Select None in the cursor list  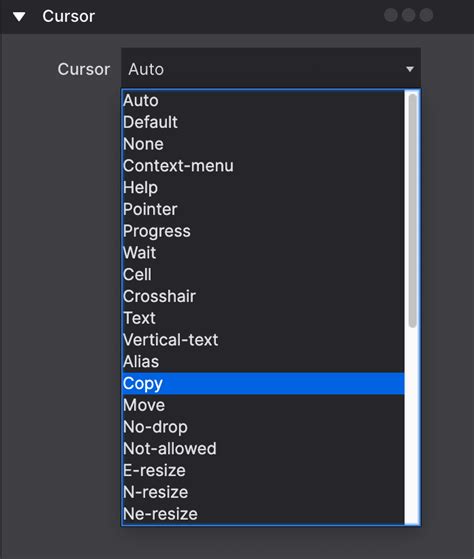263,144
